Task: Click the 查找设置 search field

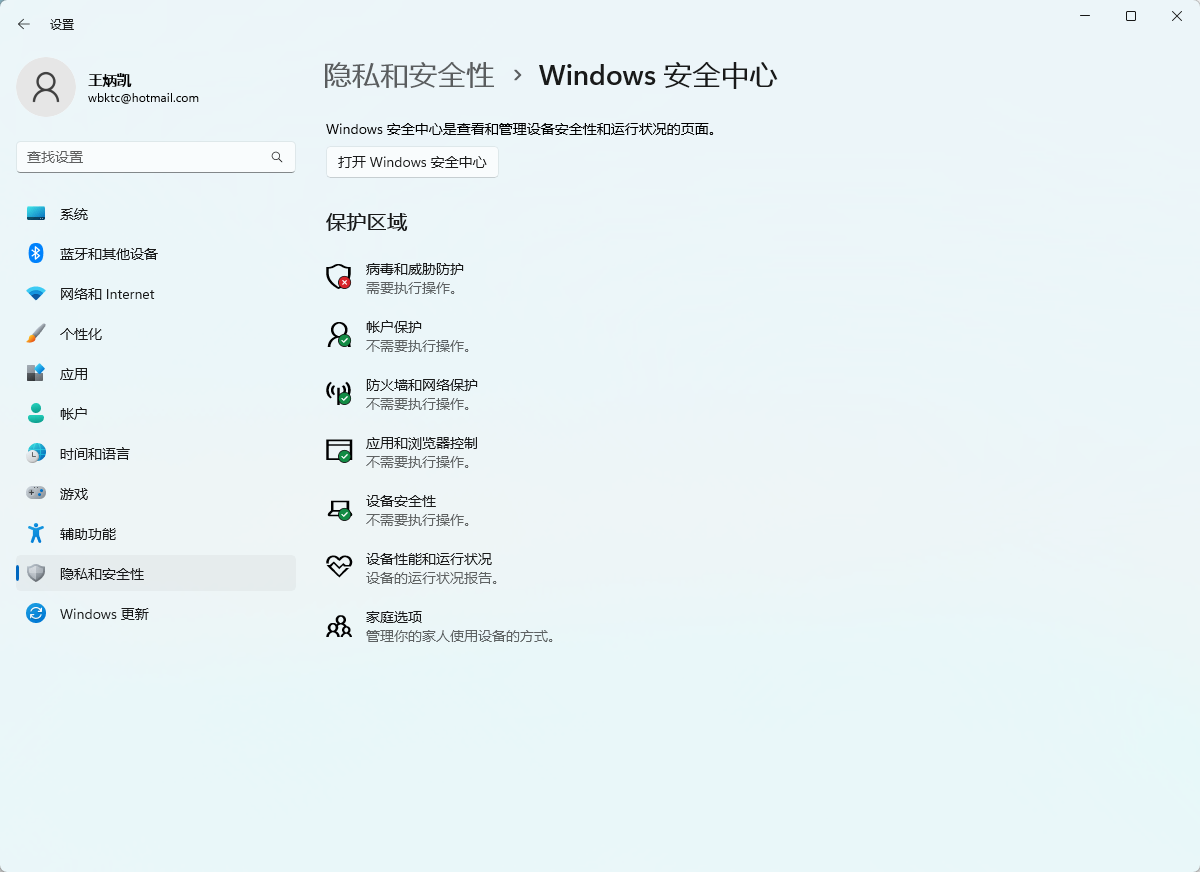Action: point(156,157)
